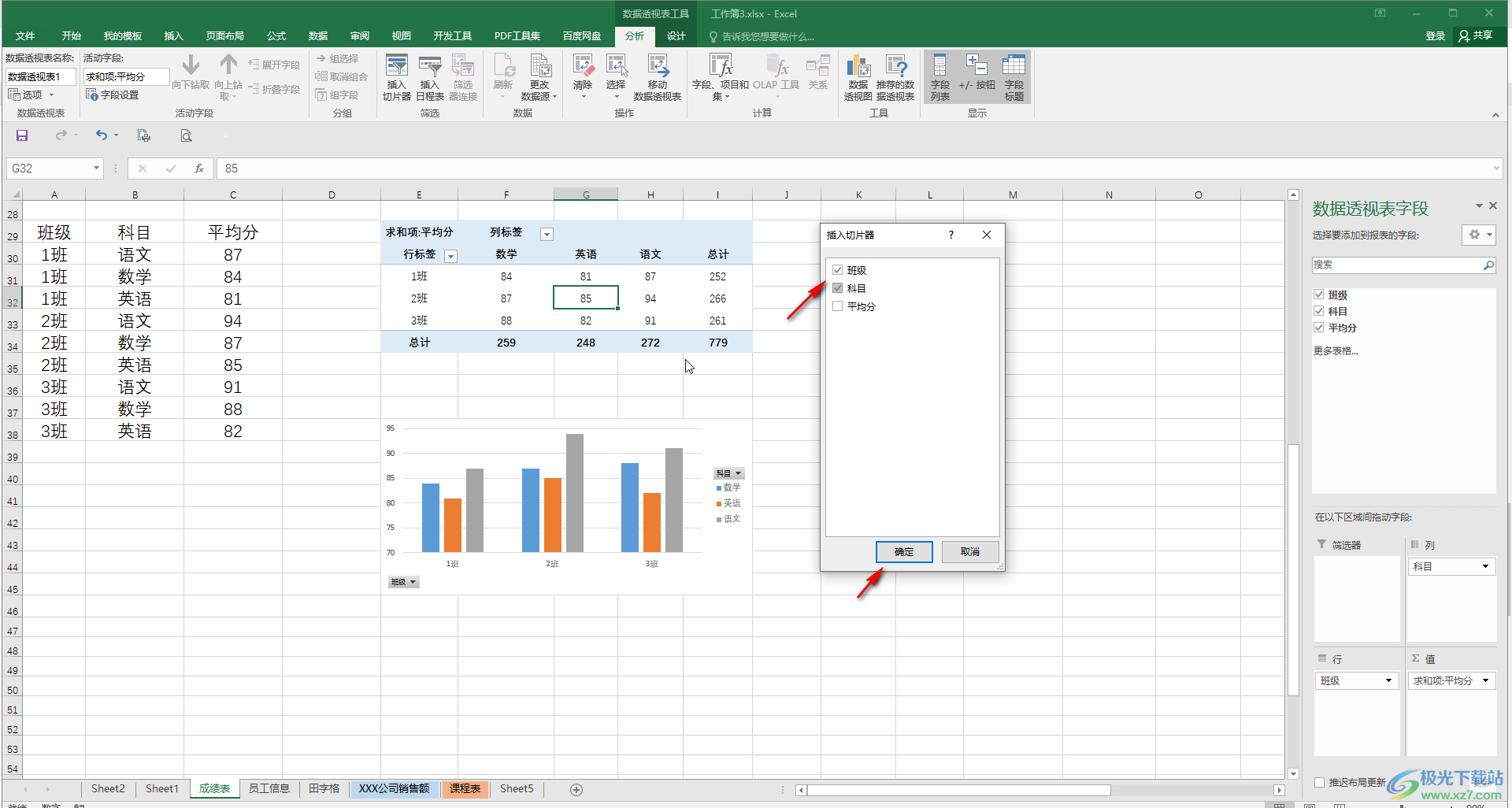The image size is (1512, 808).
Task: Open the 班级 chart axis filter dropdown
Action: tap(403, 582)
